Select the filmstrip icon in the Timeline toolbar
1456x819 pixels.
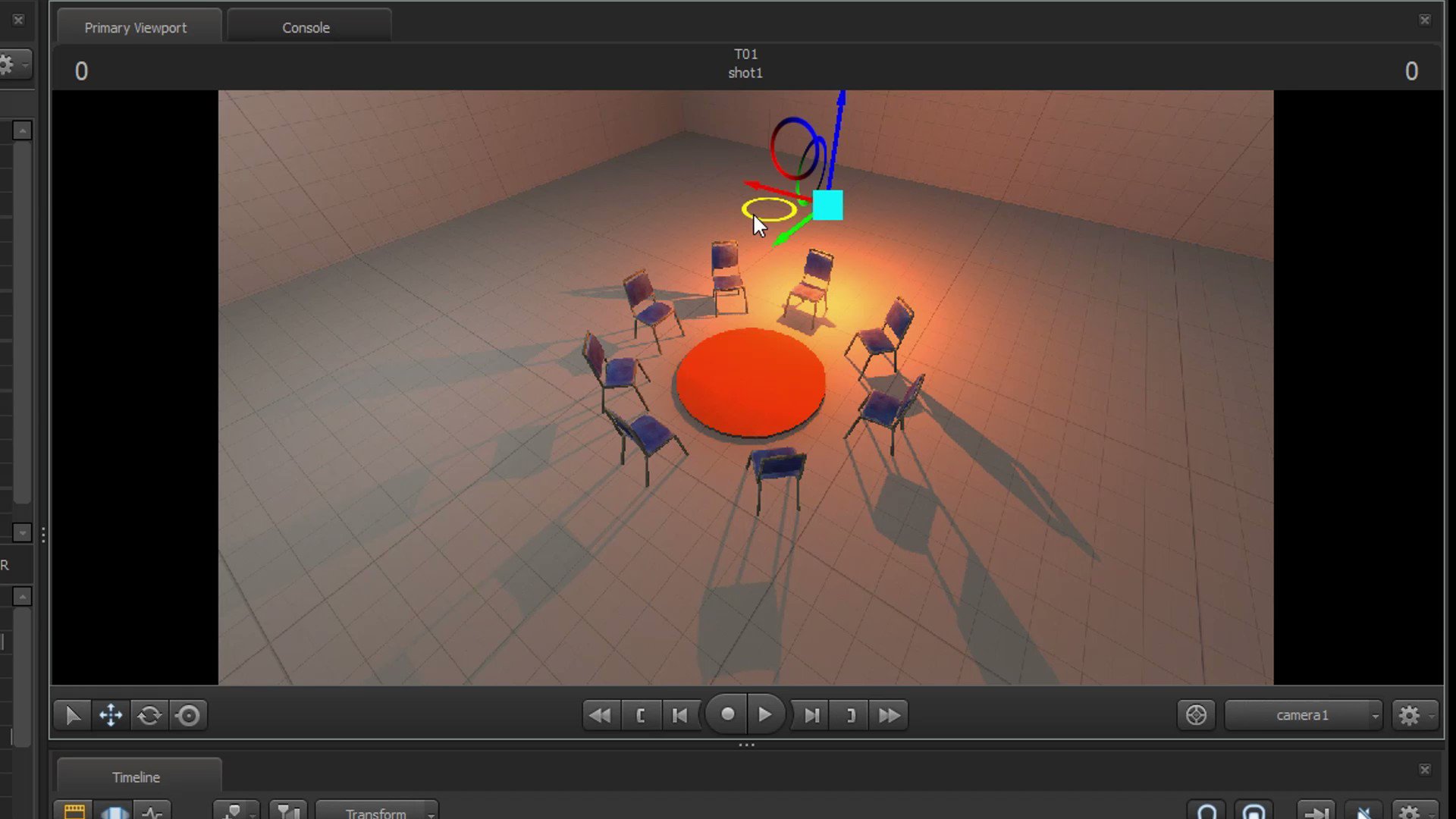tap(74, 811)
